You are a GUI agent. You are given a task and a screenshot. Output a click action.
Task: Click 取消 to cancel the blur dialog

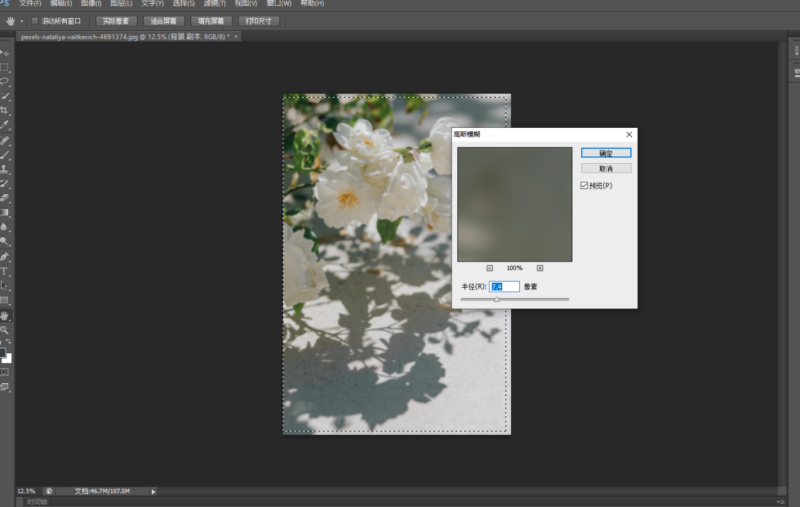tap(606, 168)
